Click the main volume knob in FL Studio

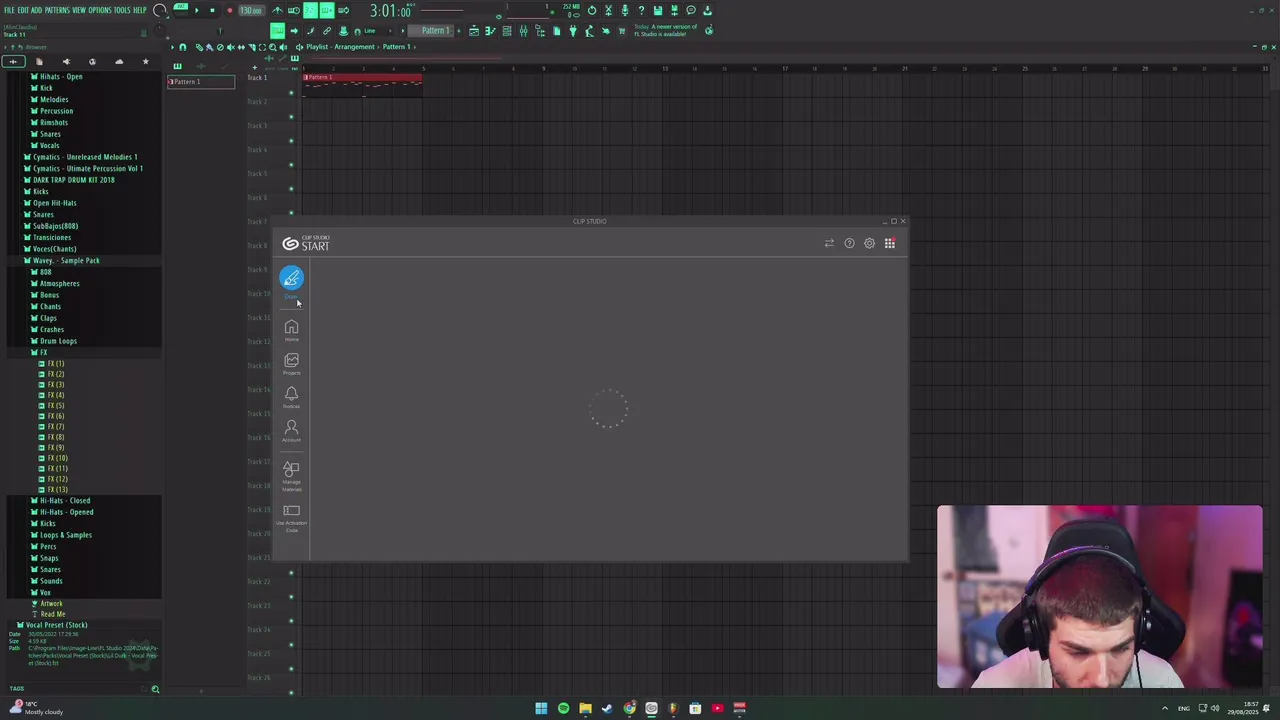[x=160, y=11]
